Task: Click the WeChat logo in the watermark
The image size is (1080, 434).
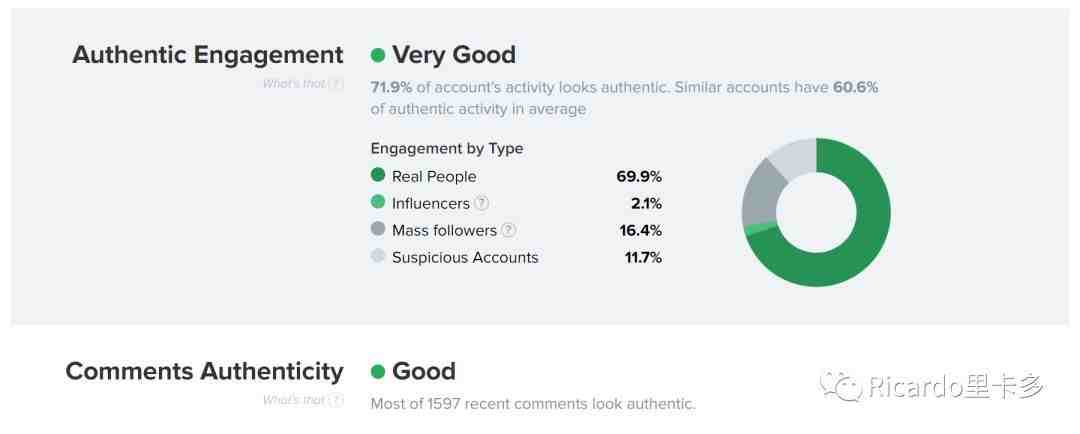Action: pyautogui.click(x=841, y=386)
